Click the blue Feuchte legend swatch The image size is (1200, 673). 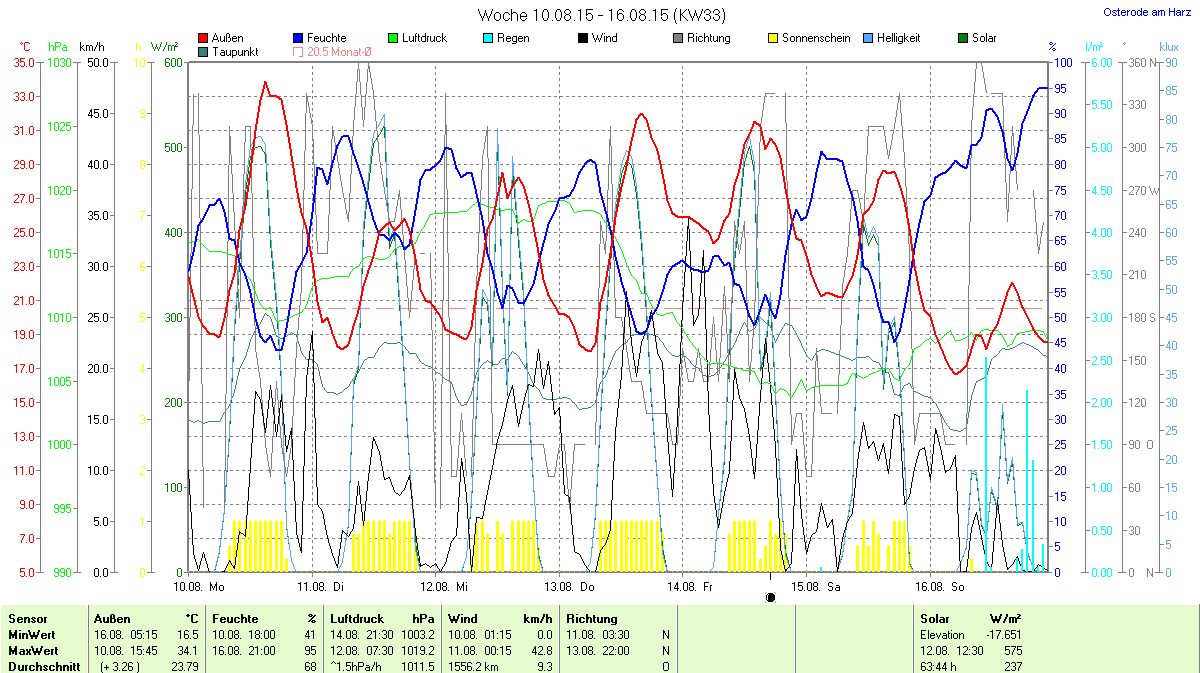coord(299,38)
